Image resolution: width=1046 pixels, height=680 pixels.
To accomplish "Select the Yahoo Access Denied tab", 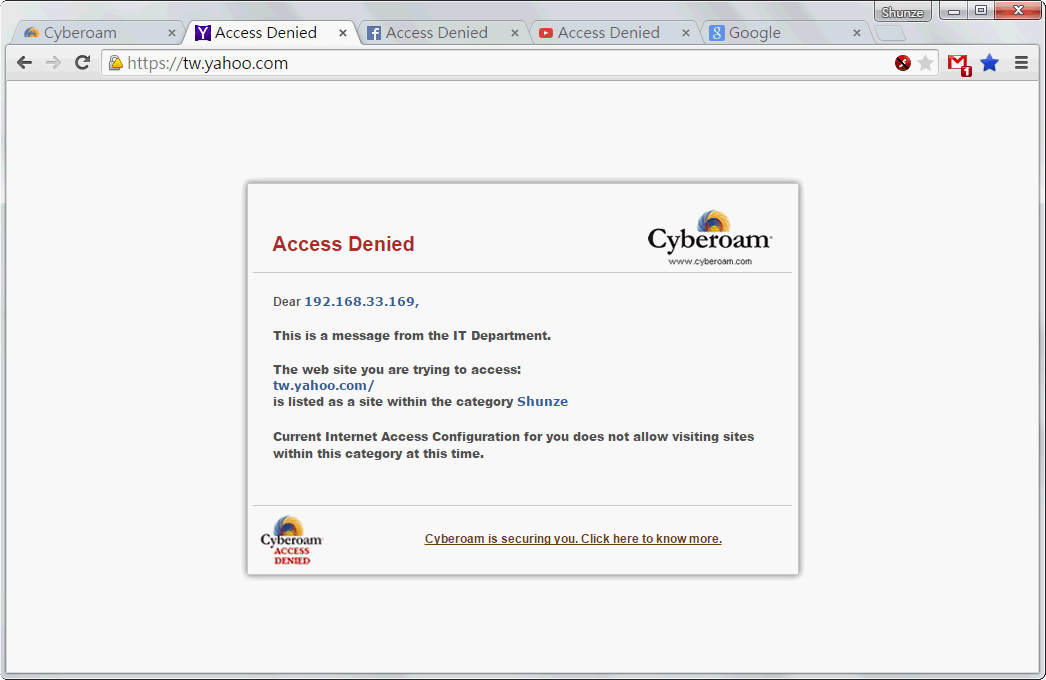I will click(272, 33).
